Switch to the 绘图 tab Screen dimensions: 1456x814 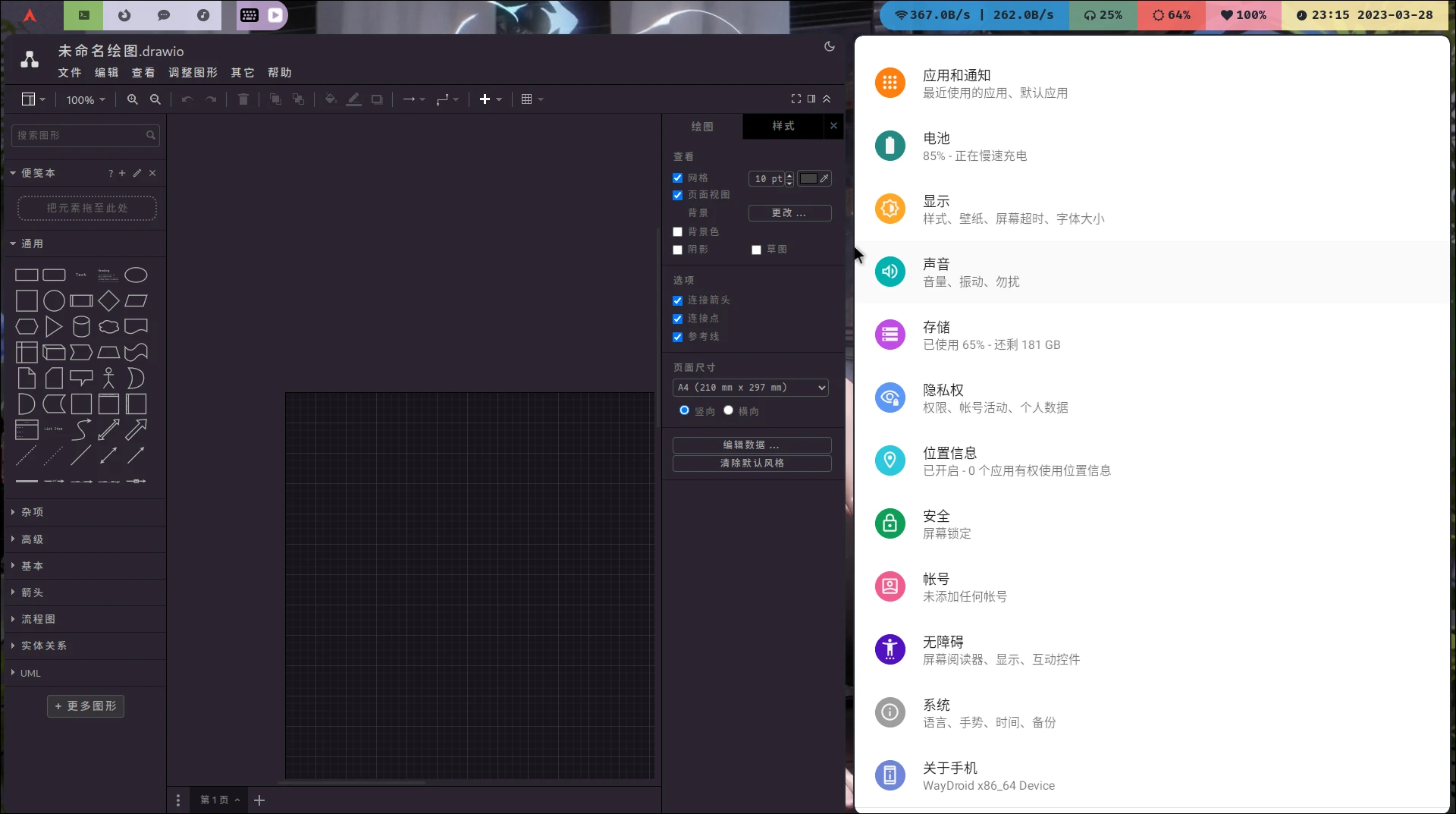(x=702, y=126)
